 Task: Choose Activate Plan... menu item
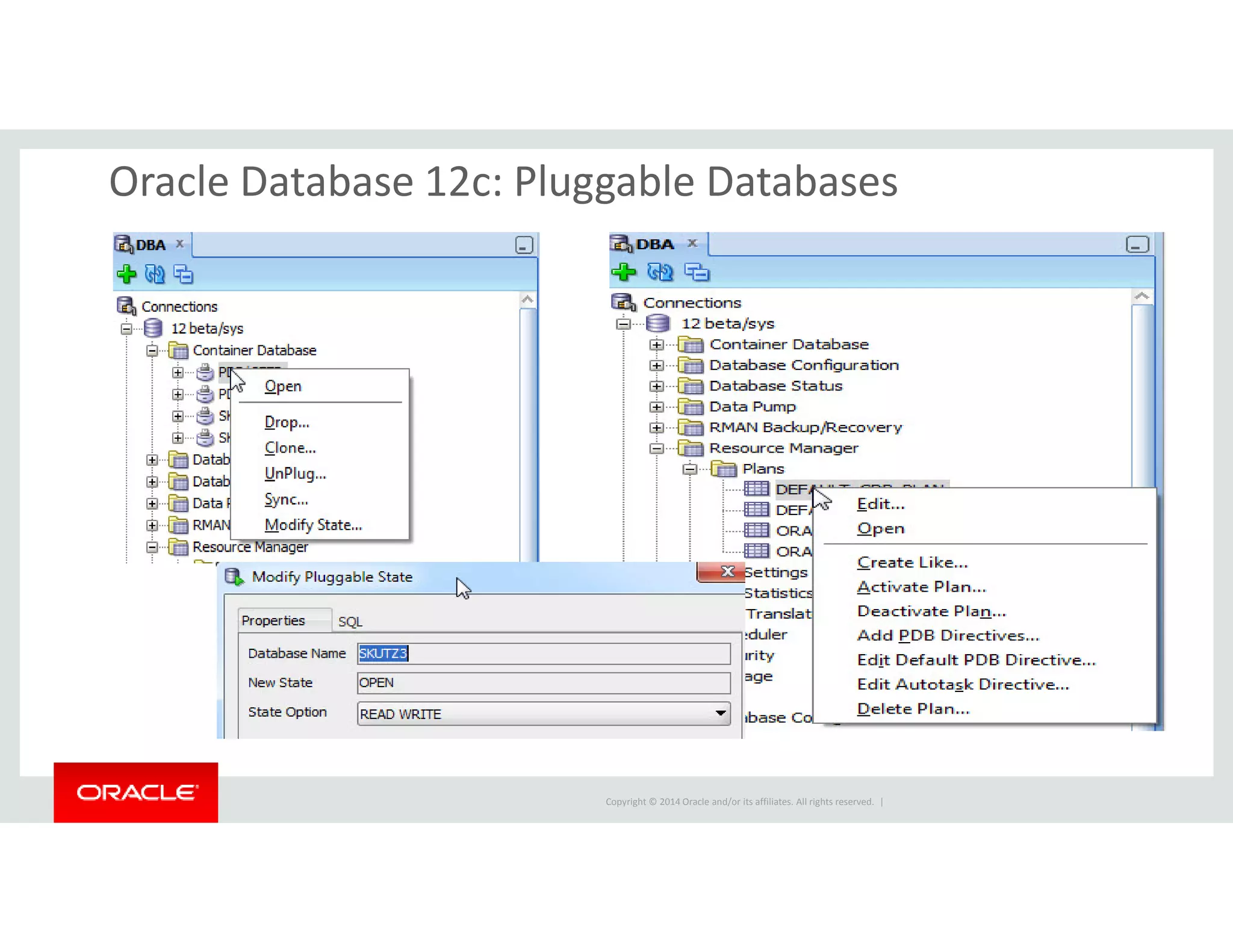921,587
